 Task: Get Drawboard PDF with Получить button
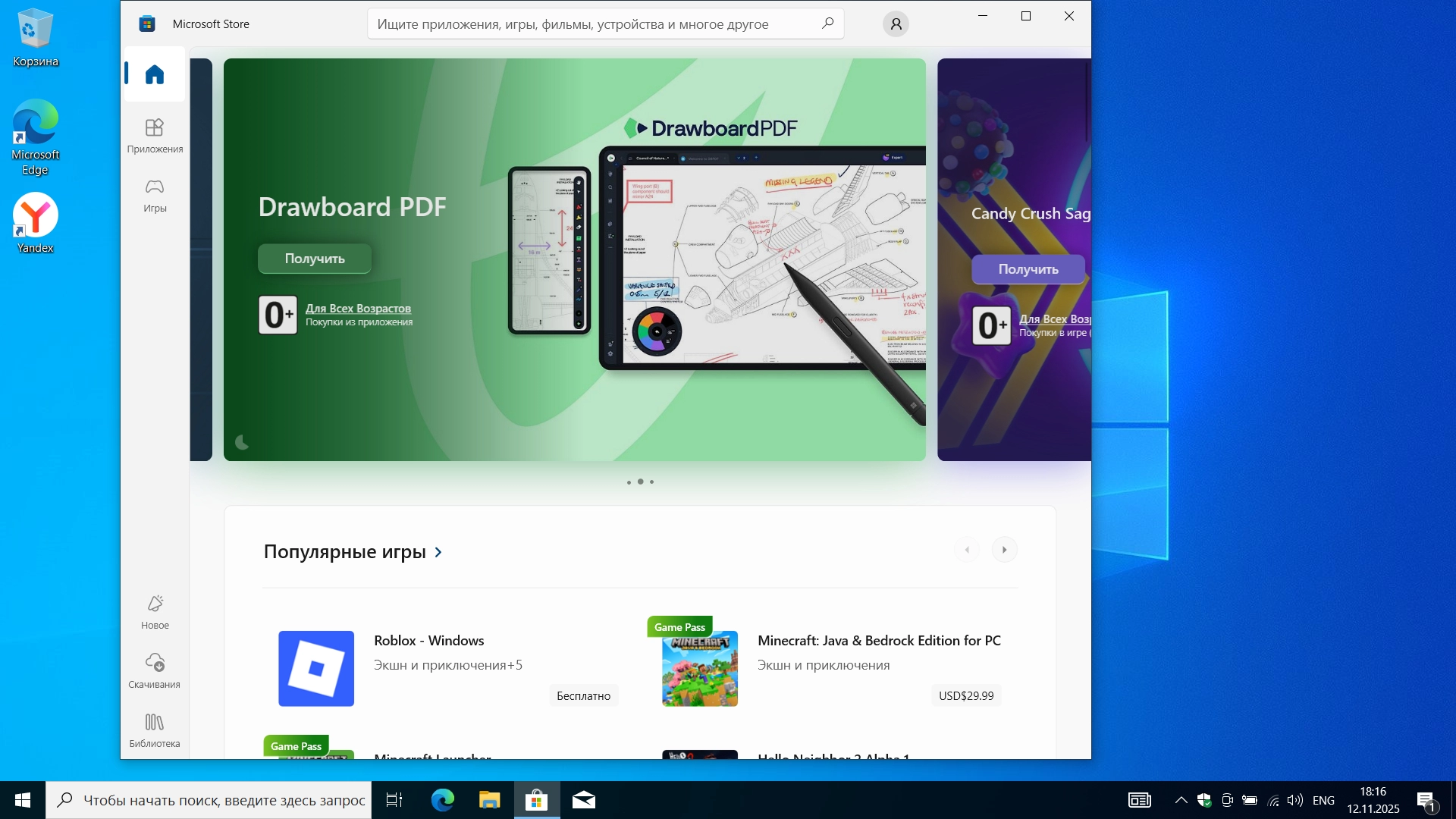click(x=315, y=259)
